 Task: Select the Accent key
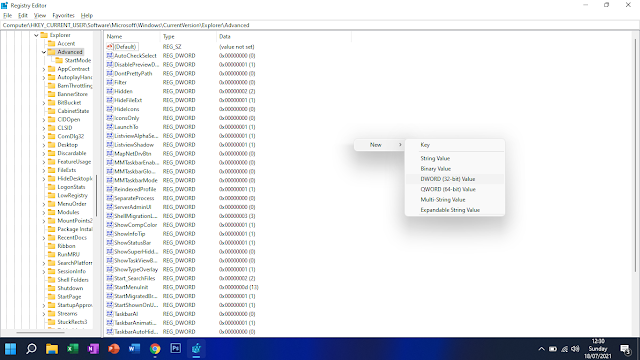coord(66,44)
